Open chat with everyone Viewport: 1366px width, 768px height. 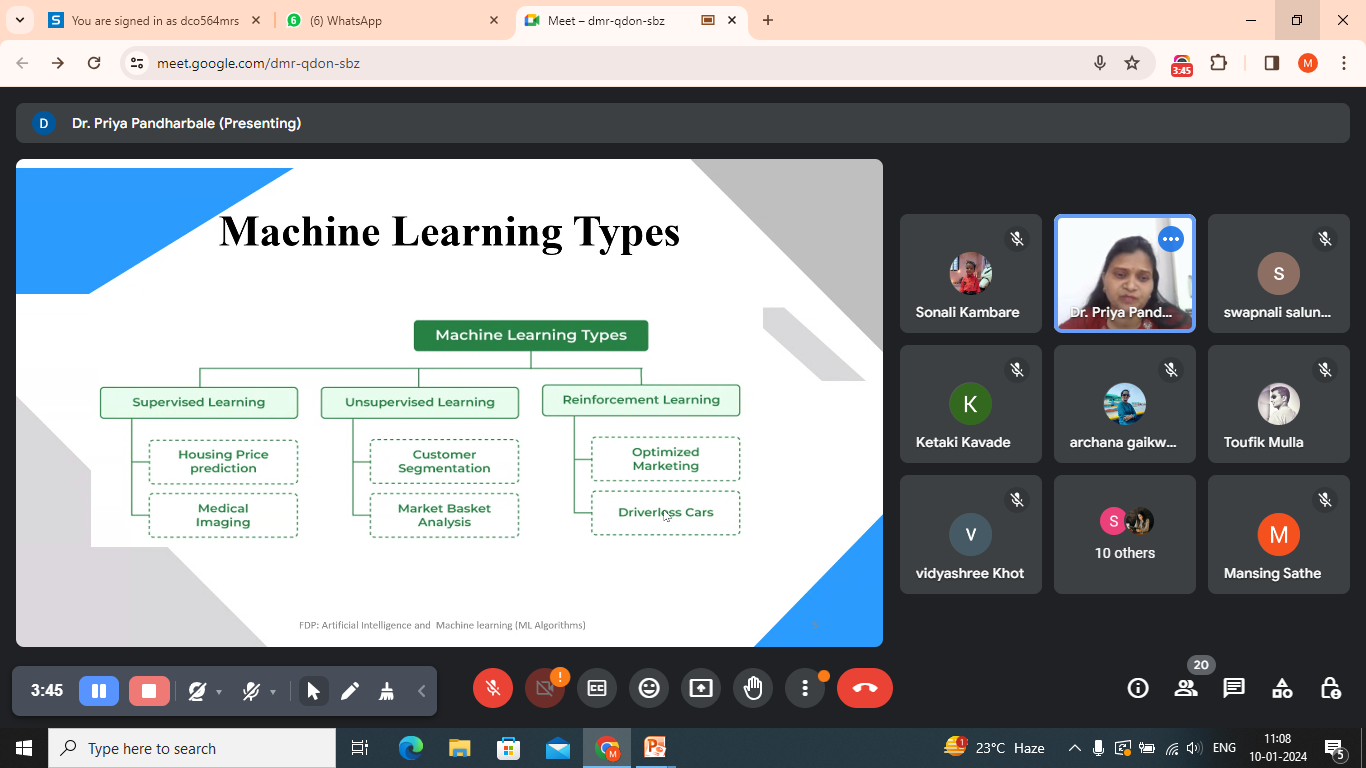(x=1234, y=688)
